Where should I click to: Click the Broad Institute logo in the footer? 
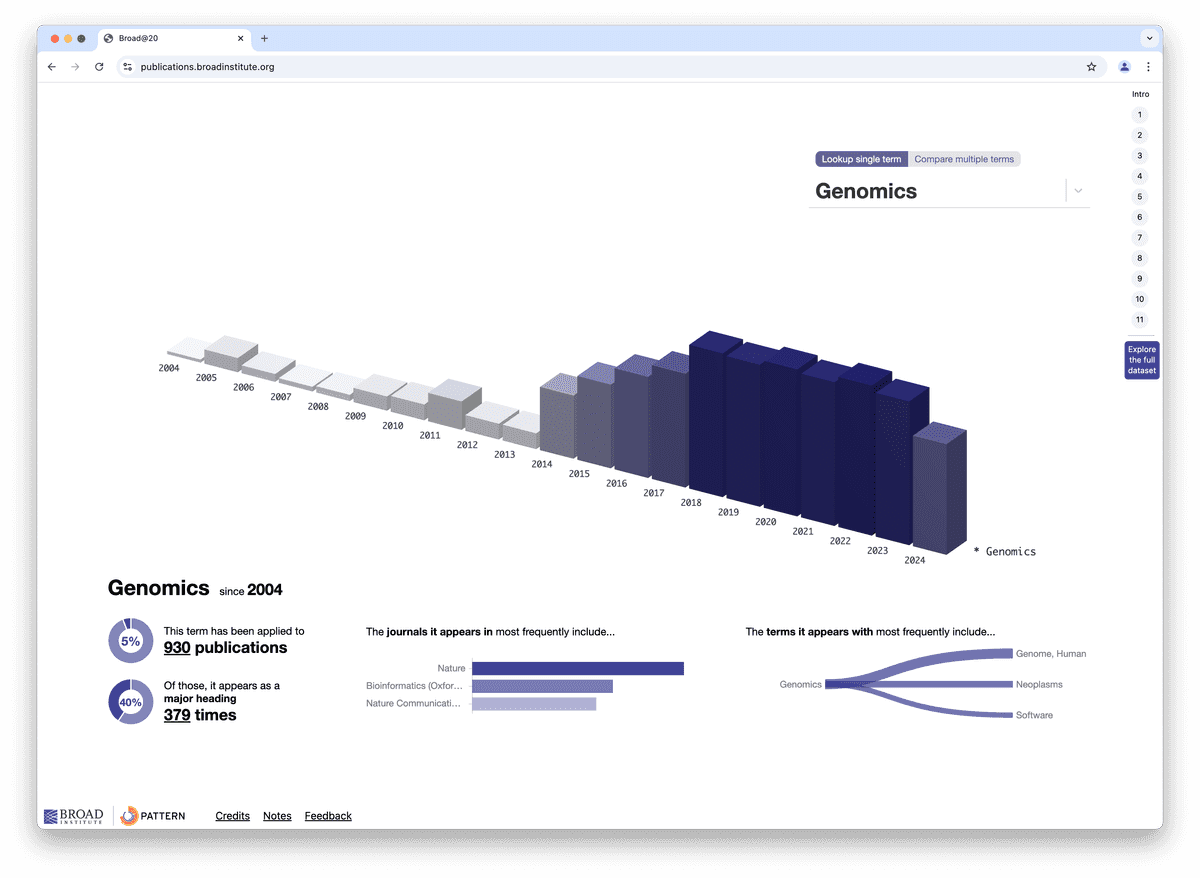(72, 816)
